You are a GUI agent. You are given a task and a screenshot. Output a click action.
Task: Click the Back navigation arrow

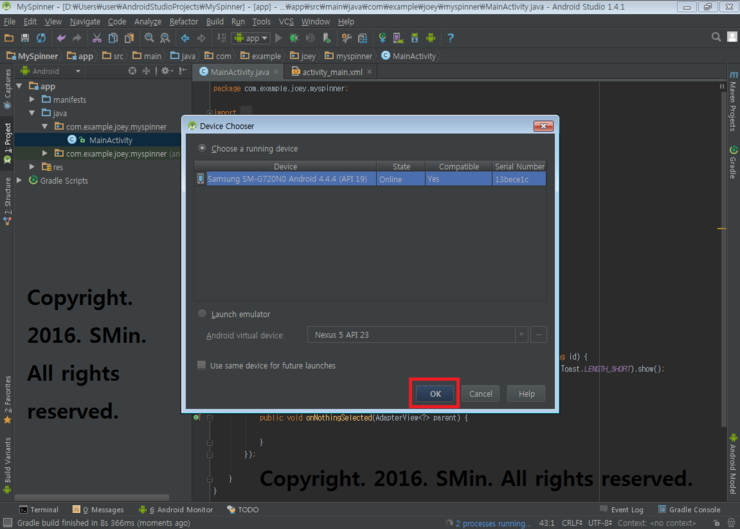tap(185, 38)
